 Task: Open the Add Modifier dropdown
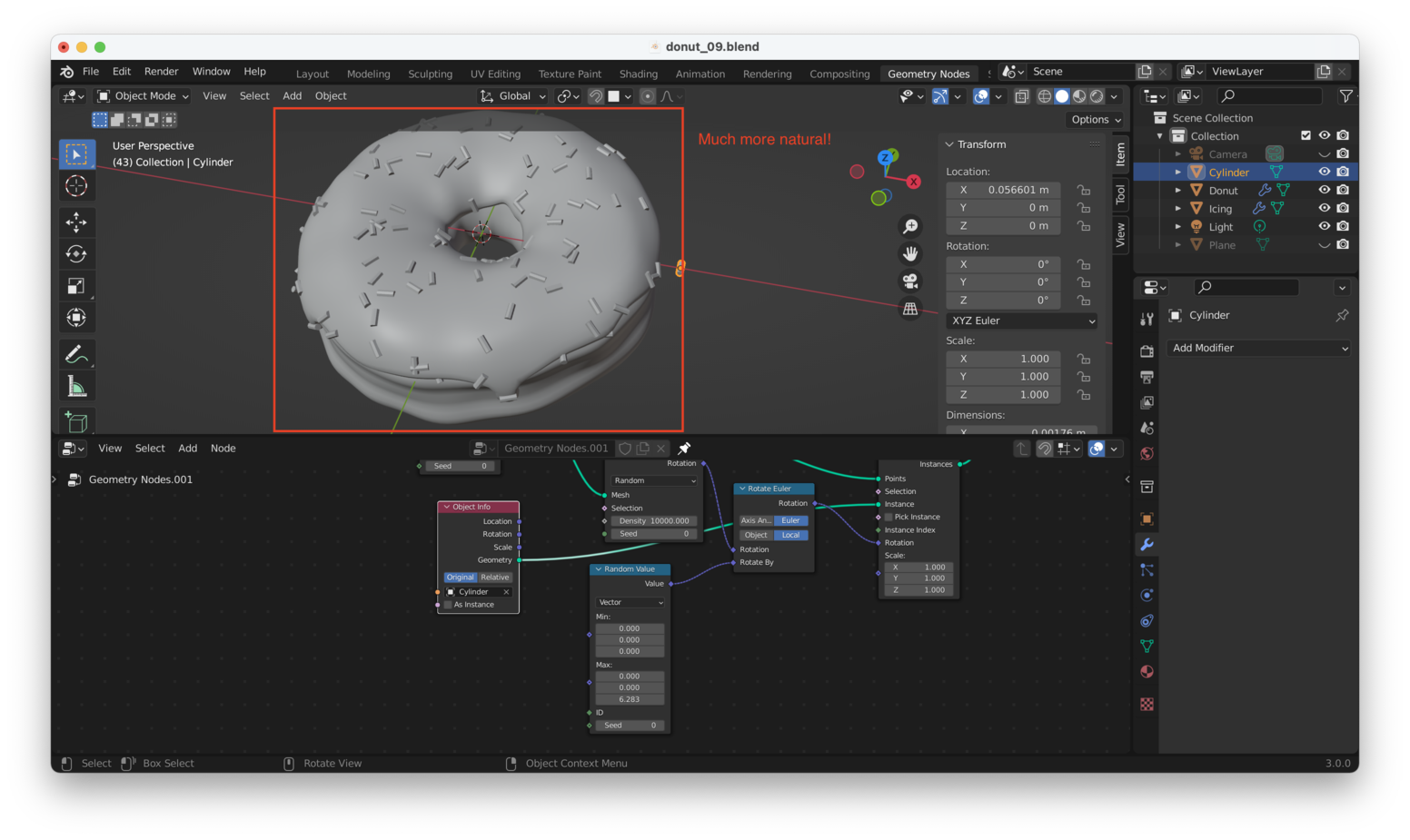click(1258, 348)
